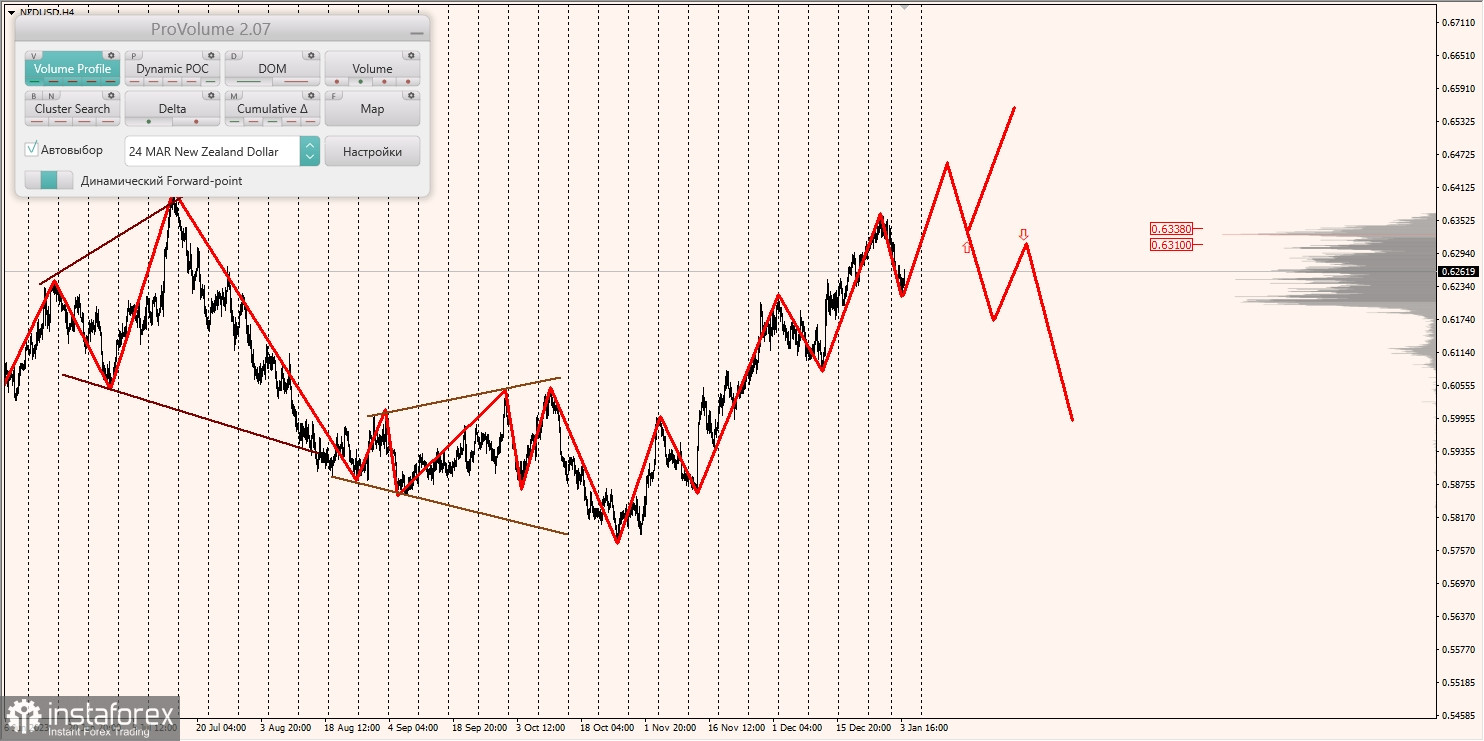1484x741 pixels.
Task: Open Cluster Search gear settings
Action: [x=111, y=96]
